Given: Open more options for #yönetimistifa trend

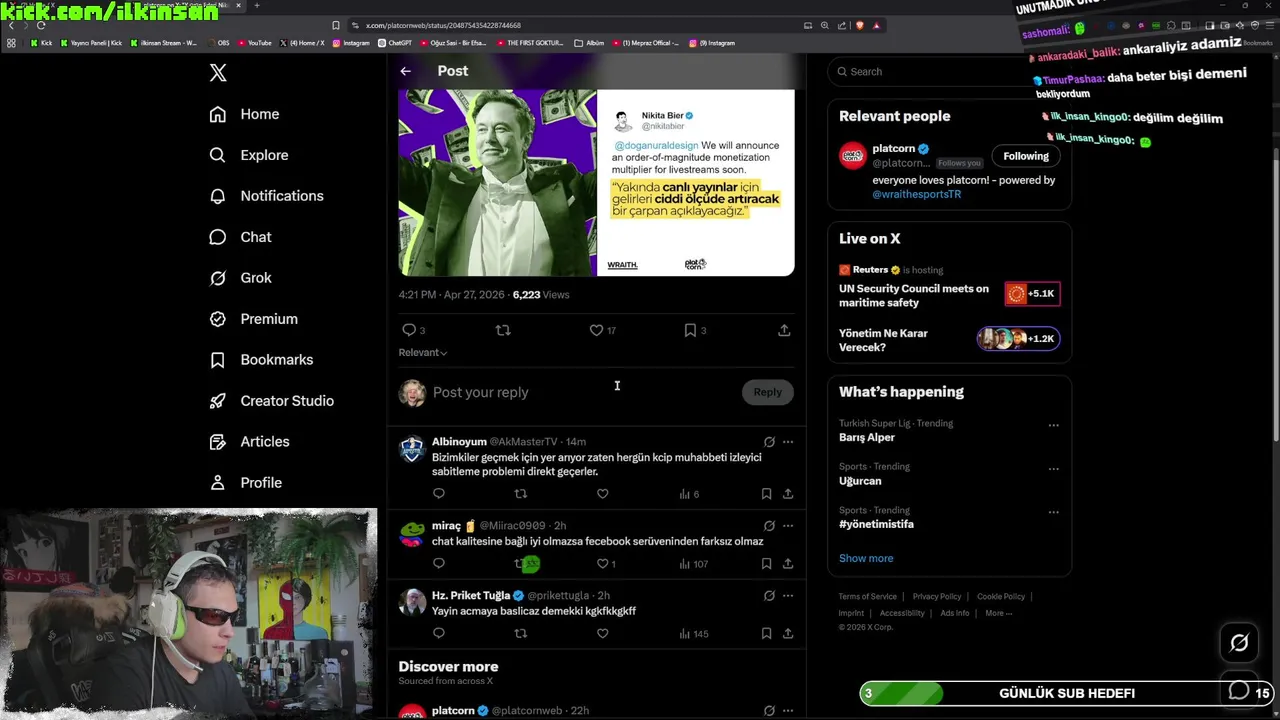Looking at the screenshot, I should pos(1053,513).
